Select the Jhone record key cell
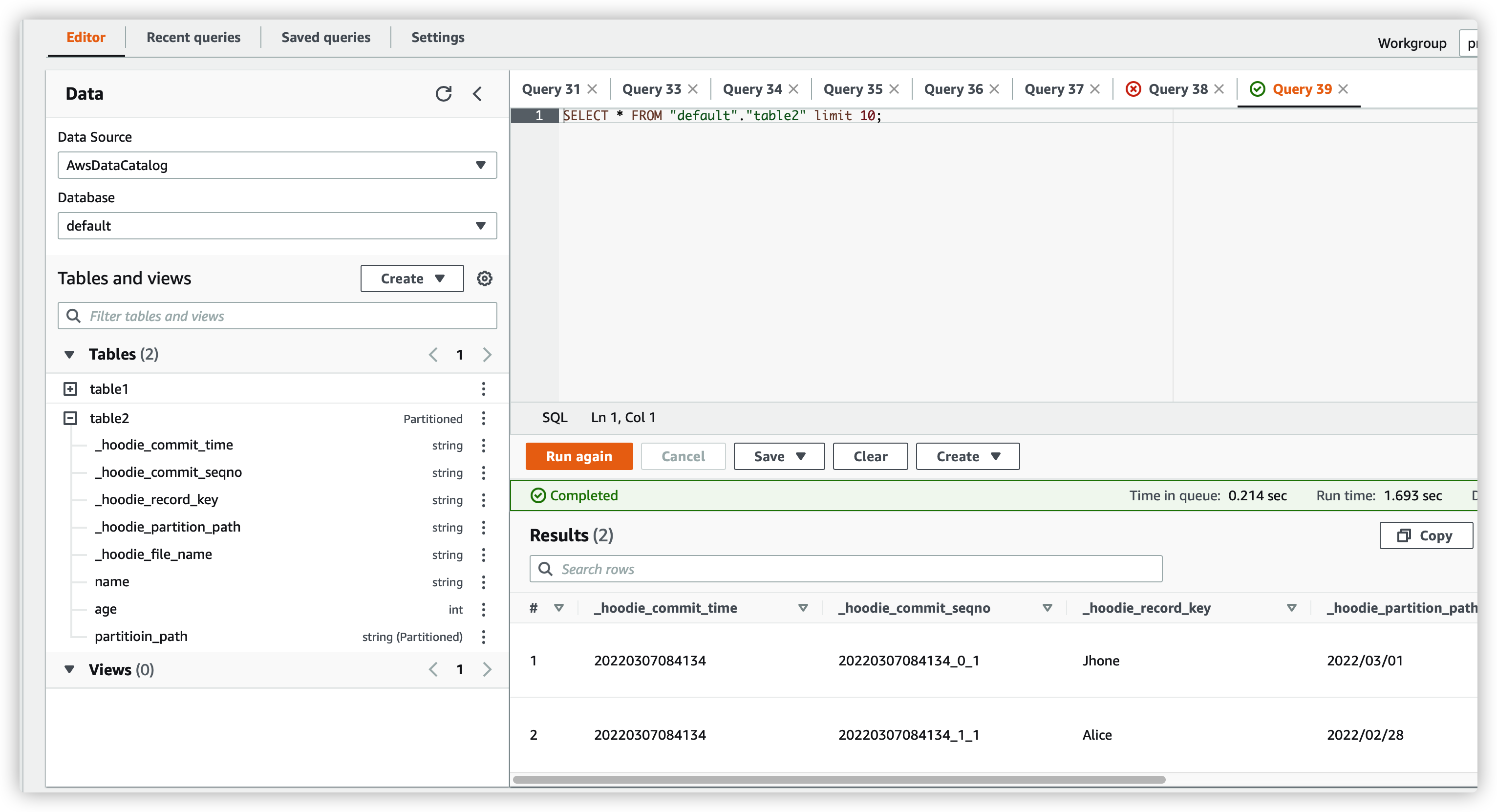This screenshot has width=1497, height=812. pos(1100,660)
